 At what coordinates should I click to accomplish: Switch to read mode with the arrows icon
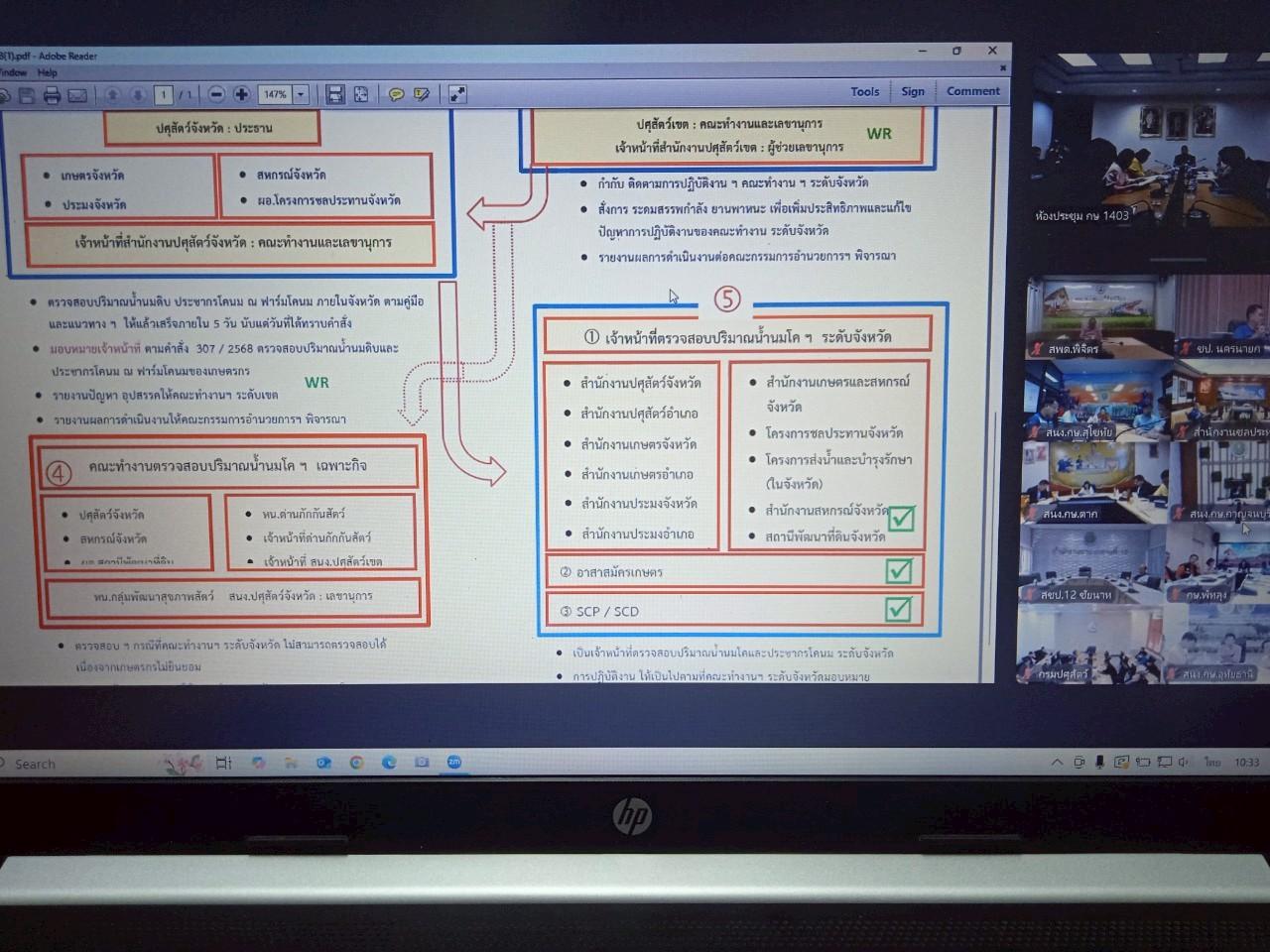click(x=457, y=94)
